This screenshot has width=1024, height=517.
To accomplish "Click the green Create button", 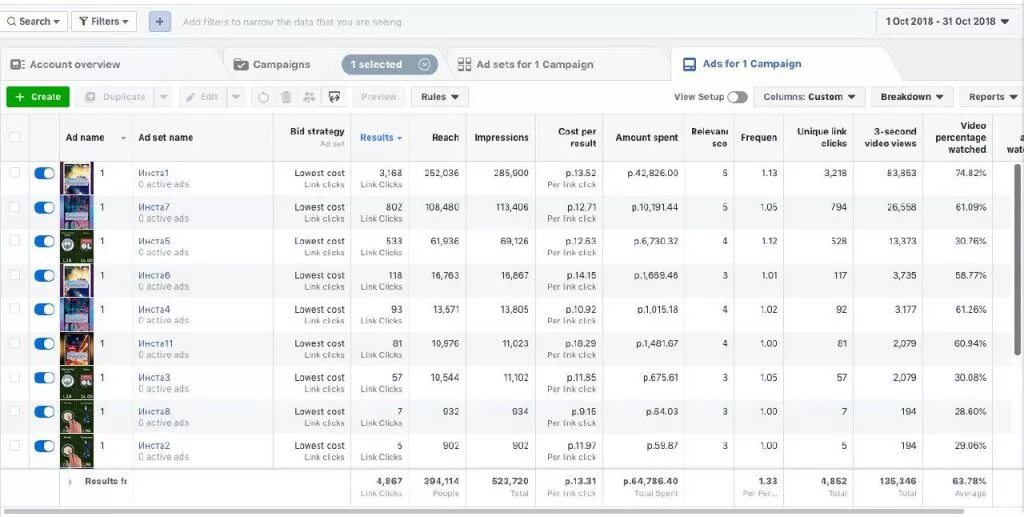I will (38, 97).
